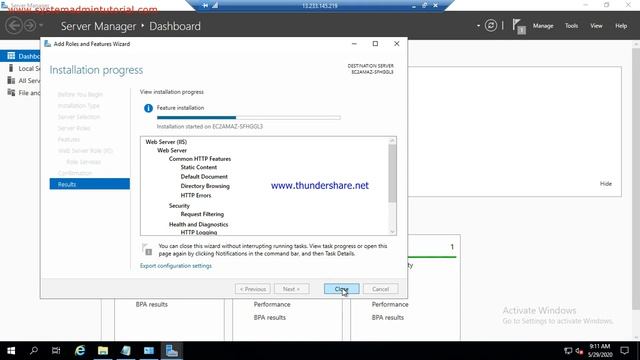This screenshot has height=360, width=640.
Task: Select Static Content in results list
Action: 199,167
